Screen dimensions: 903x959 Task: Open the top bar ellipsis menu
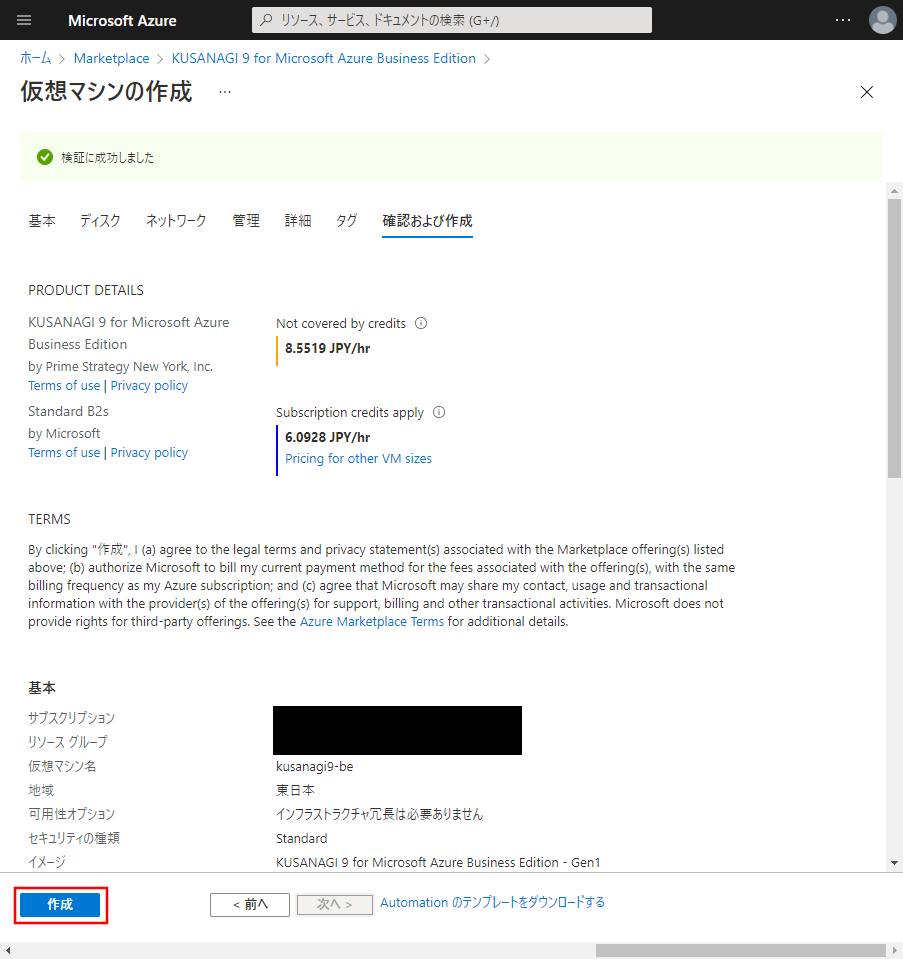[843, 20]
